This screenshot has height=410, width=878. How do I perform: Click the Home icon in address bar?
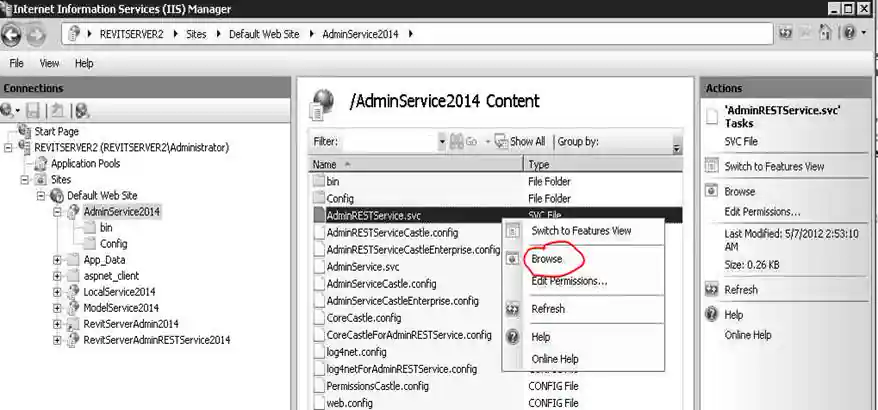(826, 34)
